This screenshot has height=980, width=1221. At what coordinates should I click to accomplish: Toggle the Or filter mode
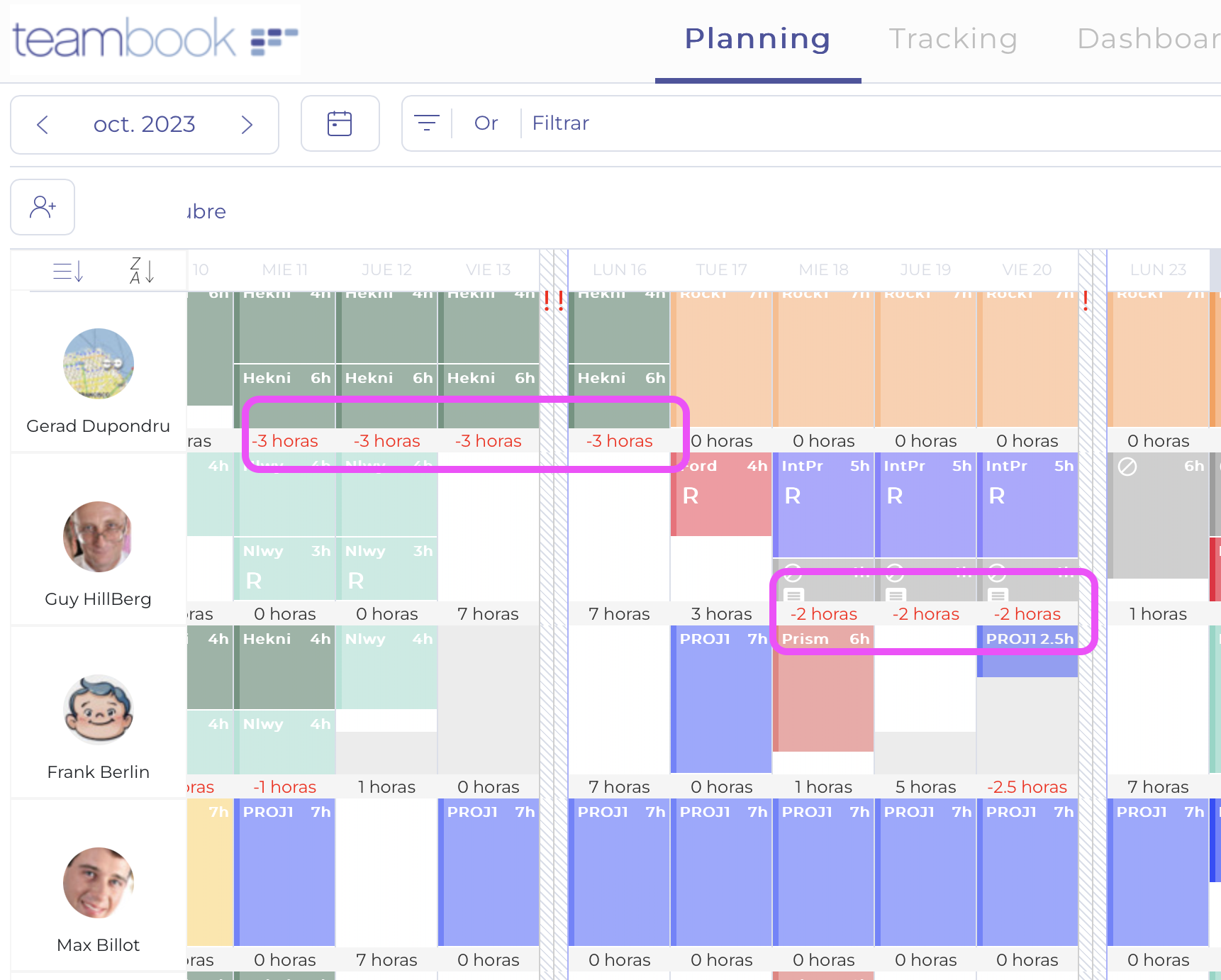(486, 123)
